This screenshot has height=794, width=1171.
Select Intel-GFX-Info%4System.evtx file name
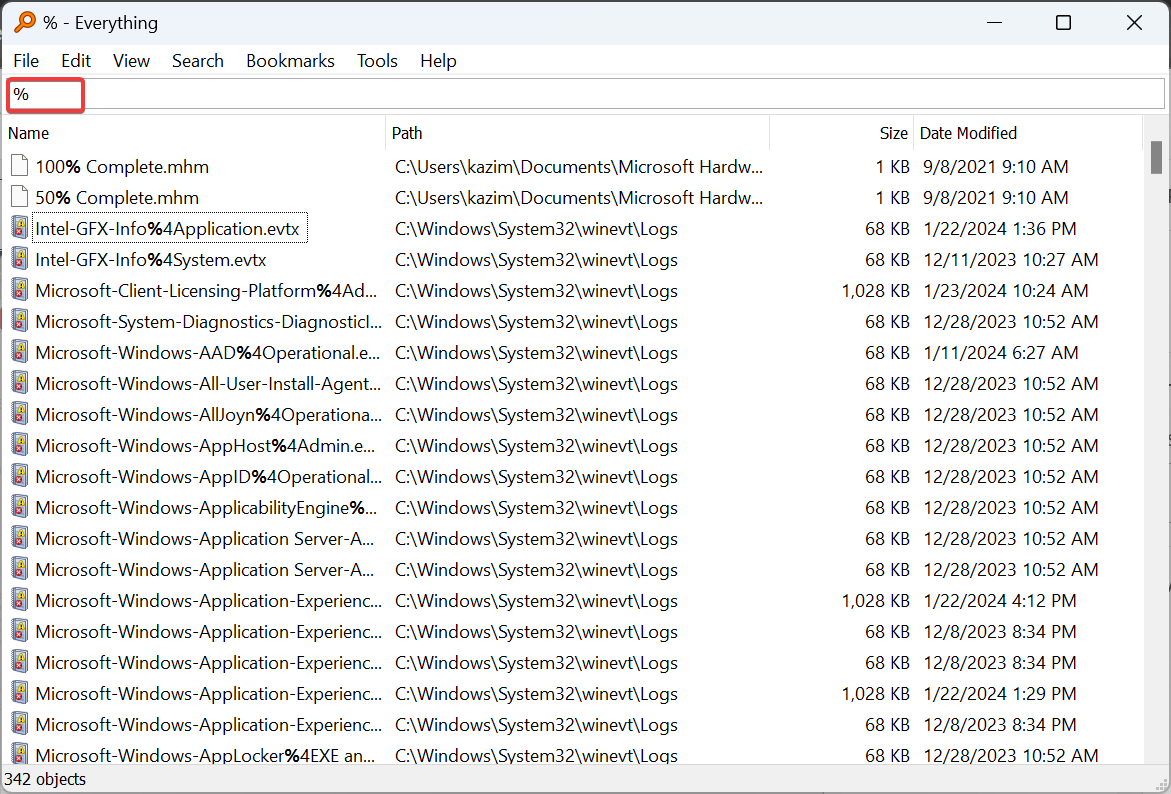tap(151, 260)
